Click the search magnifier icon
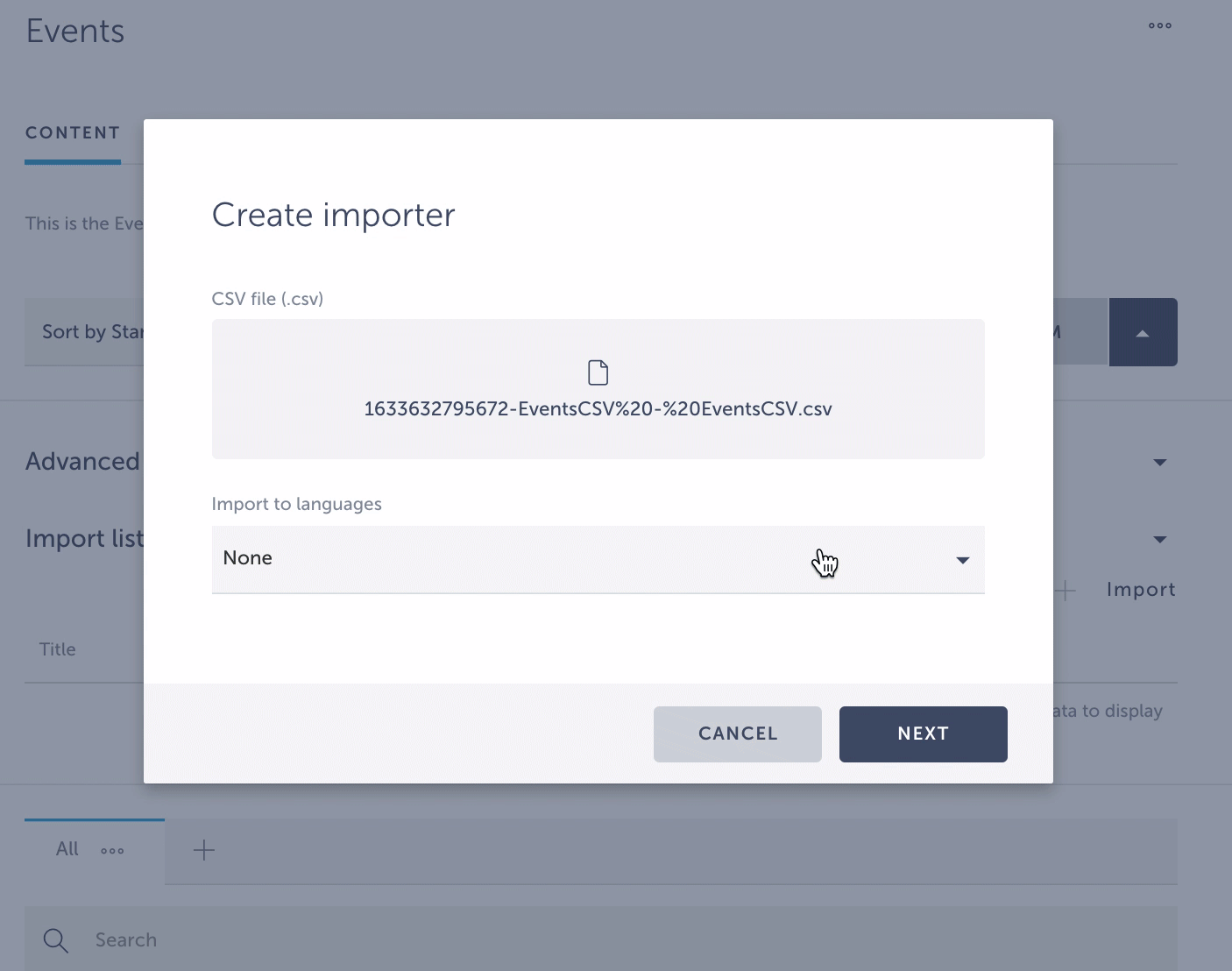1232x971 pixels. (x=56, y=940)
